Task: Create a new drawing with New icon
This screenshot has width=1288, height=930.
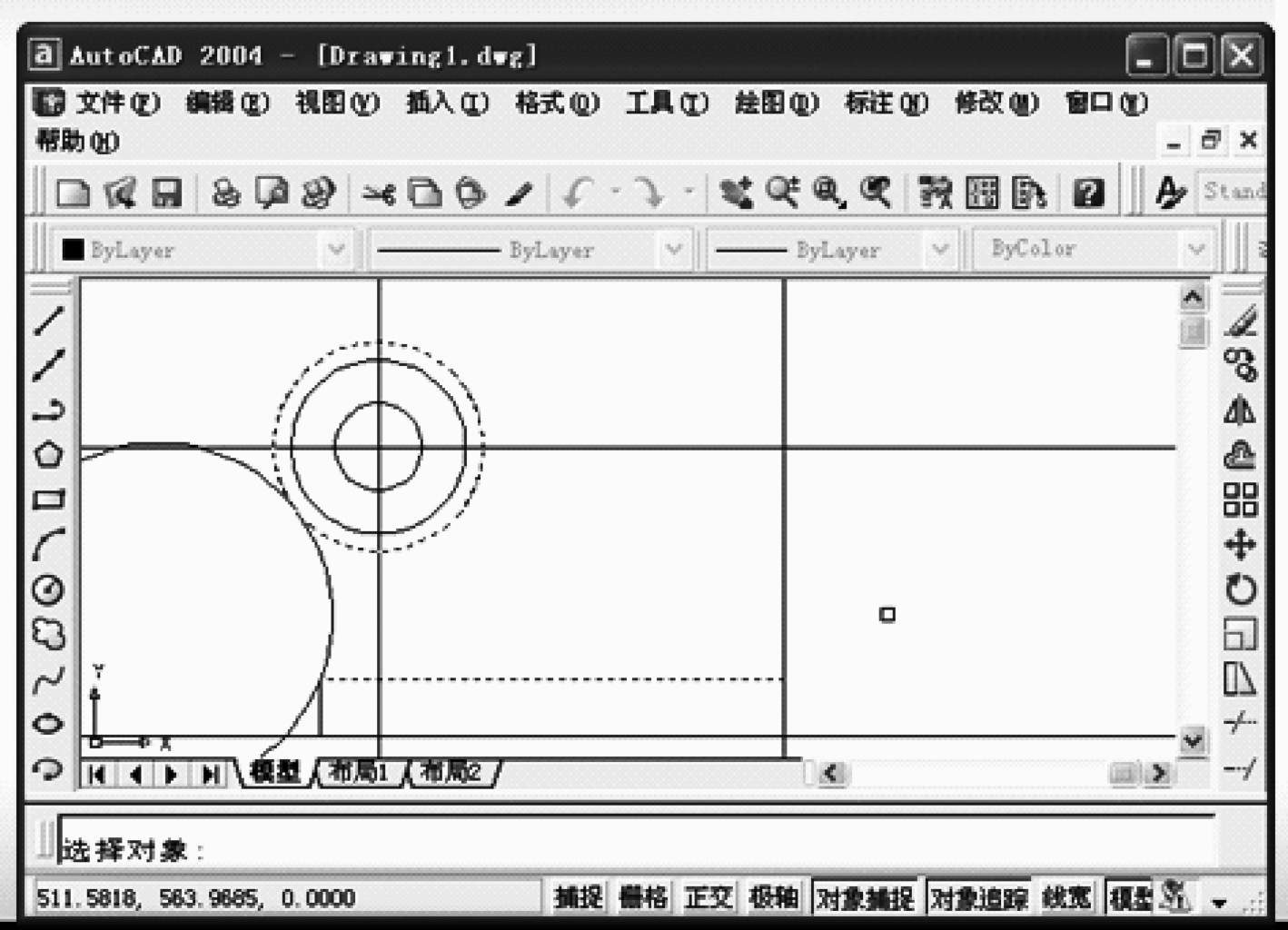Action: (x=73, y=193)
